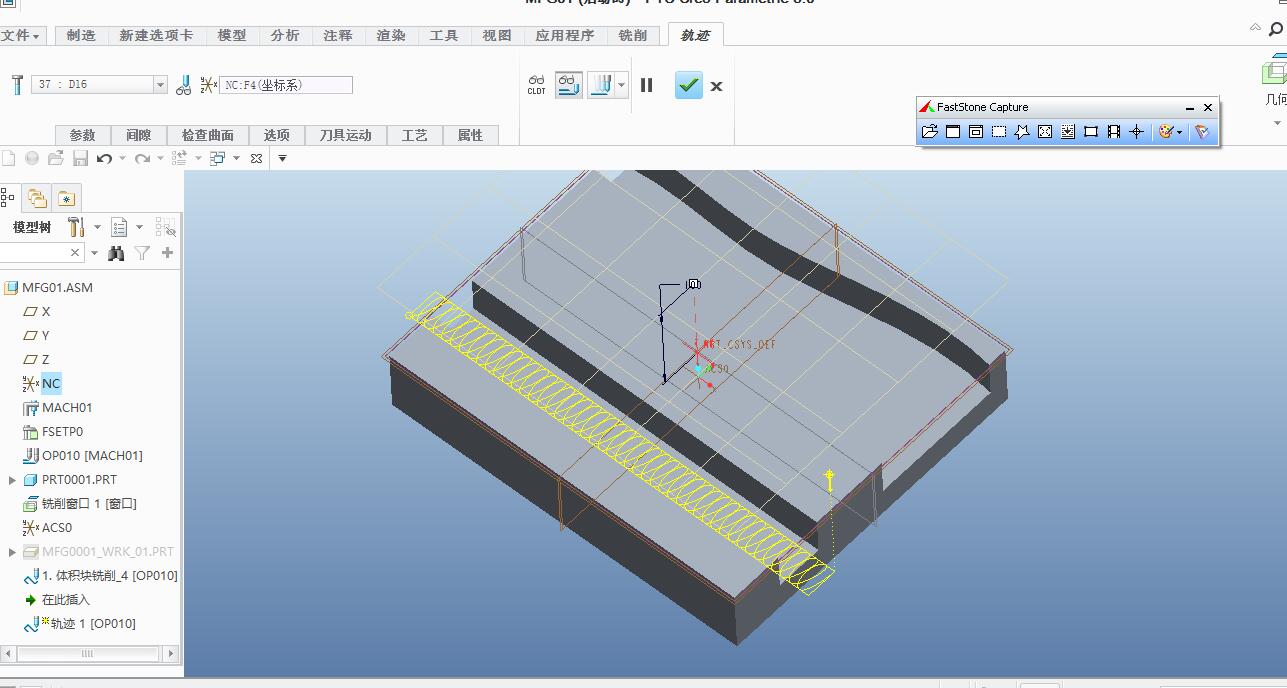The image size is (1287, 688).
Task: Click the binoculars search icon in model tree
Action: coord(116,254)
